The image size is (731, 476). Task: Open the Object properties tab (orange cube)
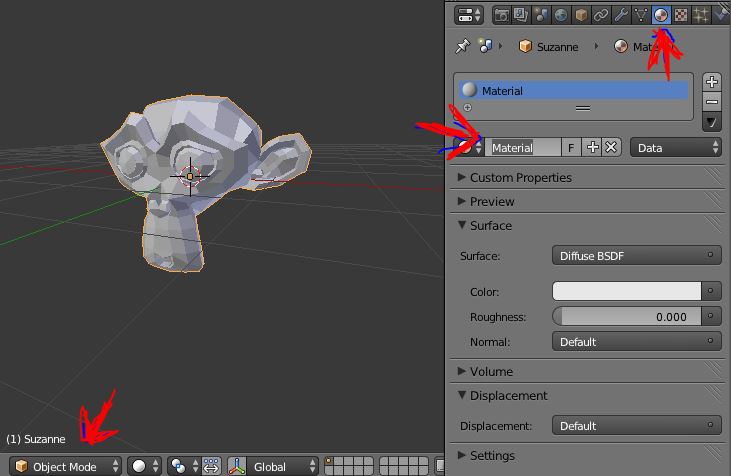coord(581,15)
